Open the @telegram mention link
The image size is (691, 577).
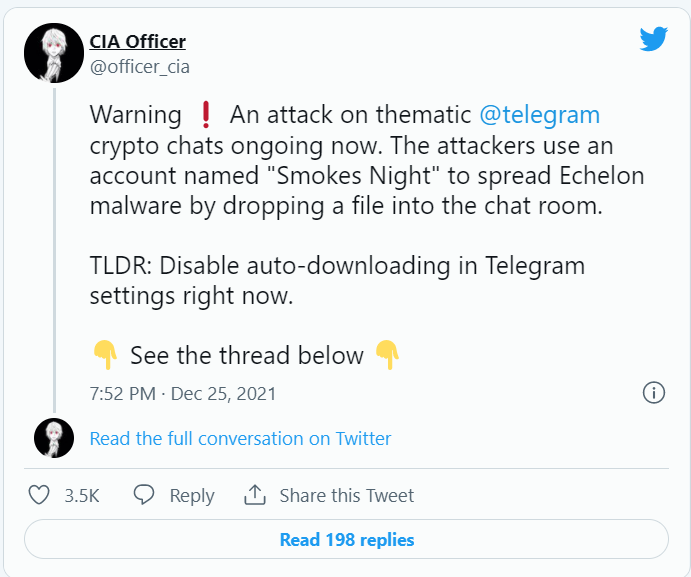(540, 115)
